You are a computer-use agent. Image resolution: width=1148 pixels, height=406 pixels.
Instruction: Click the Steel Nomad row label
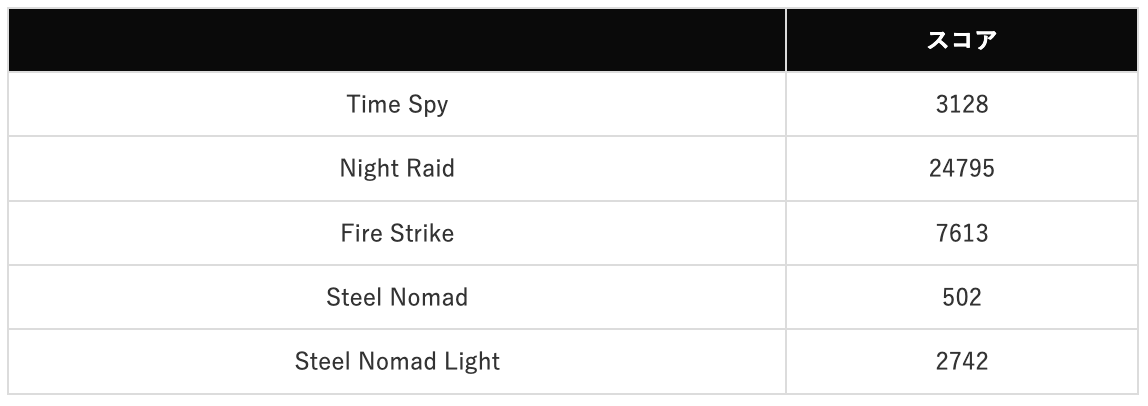397,297
